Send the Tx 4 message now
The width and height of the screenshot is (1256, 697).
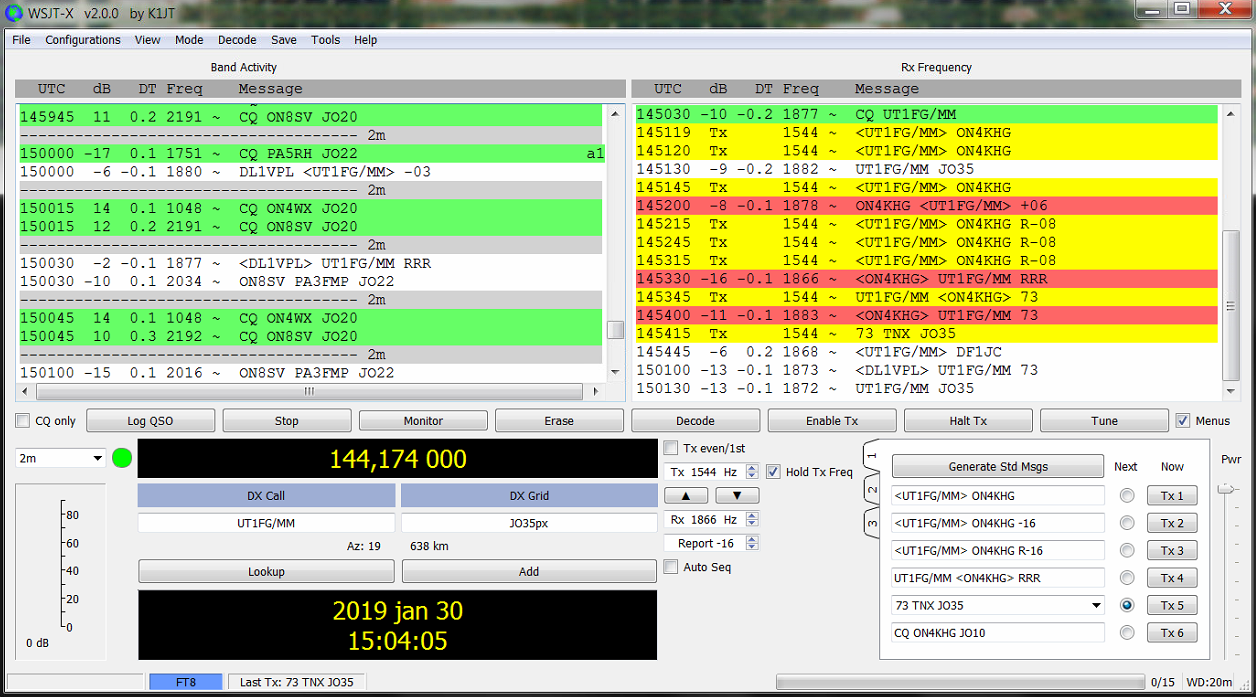(1172, 578)
